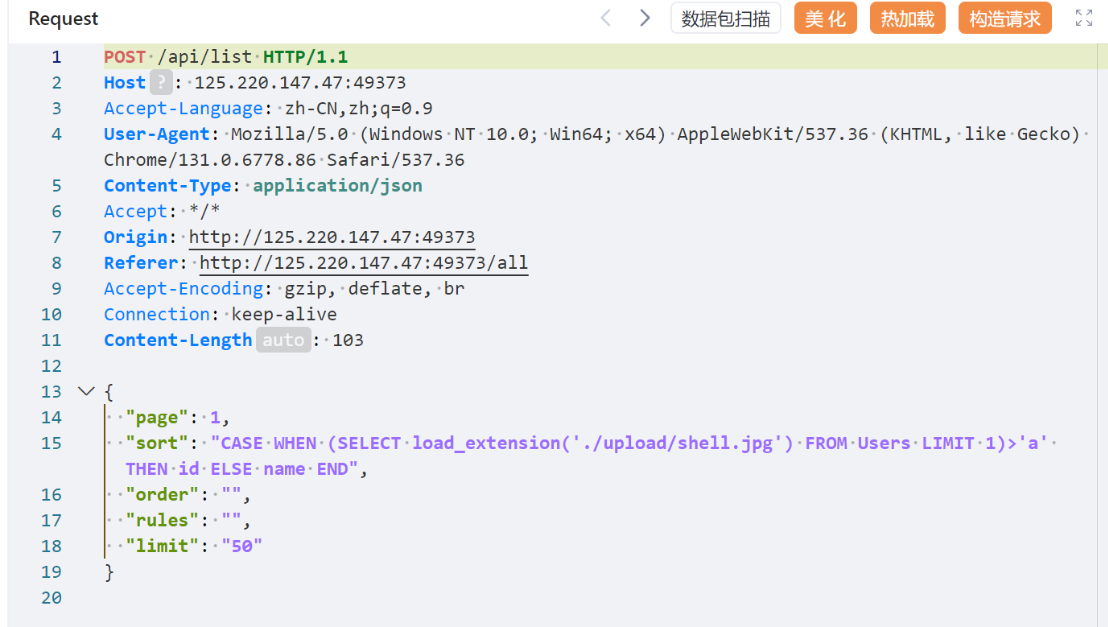Click the question mark badge beside Host

[159, 82]
